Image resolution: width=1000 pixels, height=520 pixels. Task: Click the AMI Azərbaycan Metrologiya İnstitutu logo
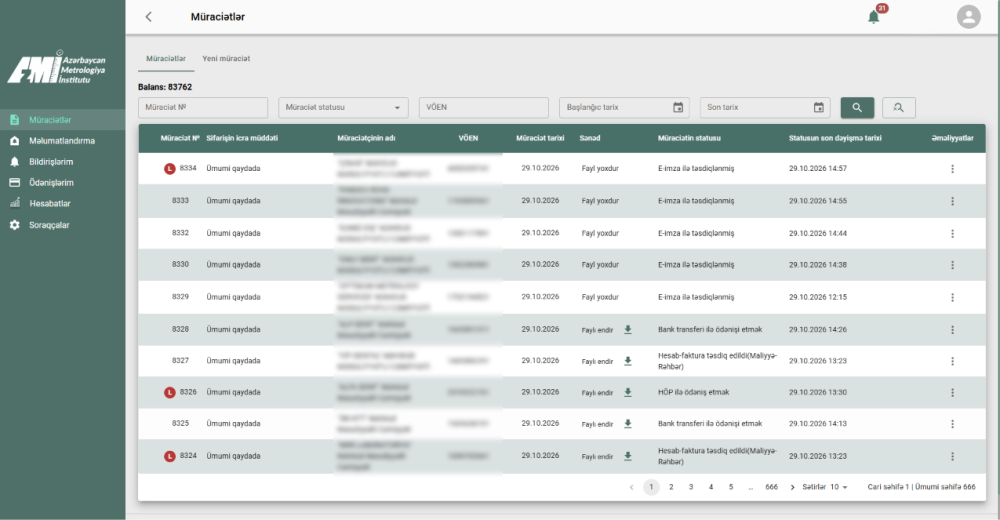click(56, 68)
